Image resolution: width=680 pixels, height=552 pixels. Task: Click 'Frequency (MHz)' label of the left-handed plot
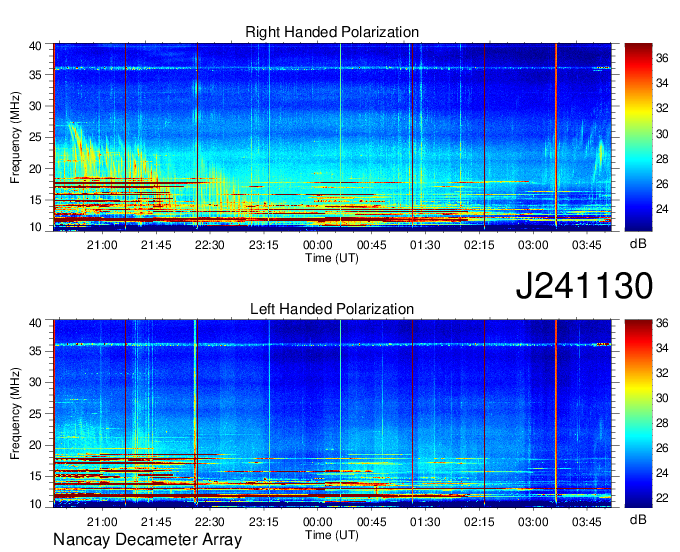coord(16,414)
